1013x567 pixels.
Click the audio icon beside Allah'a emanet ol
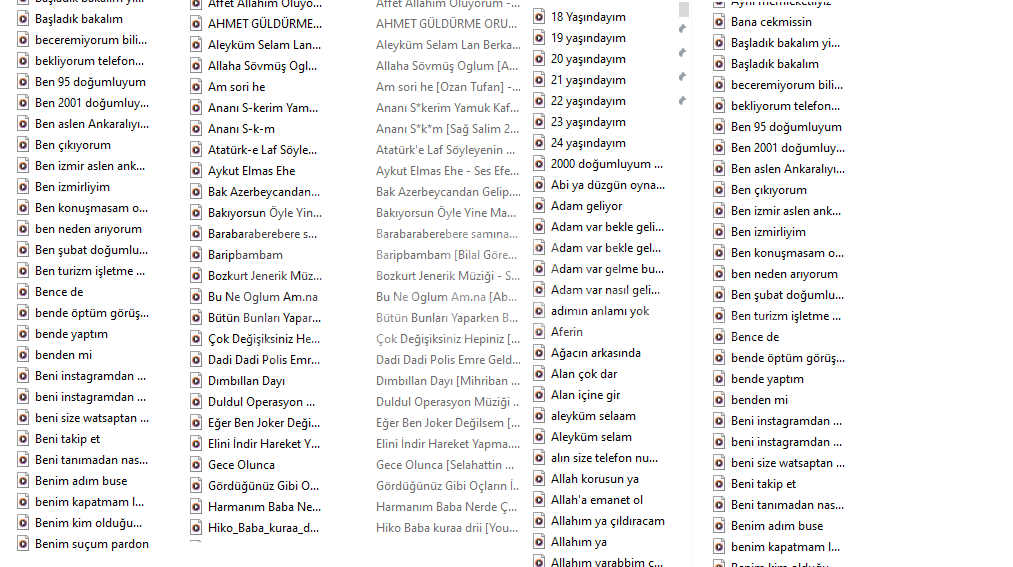539,500
